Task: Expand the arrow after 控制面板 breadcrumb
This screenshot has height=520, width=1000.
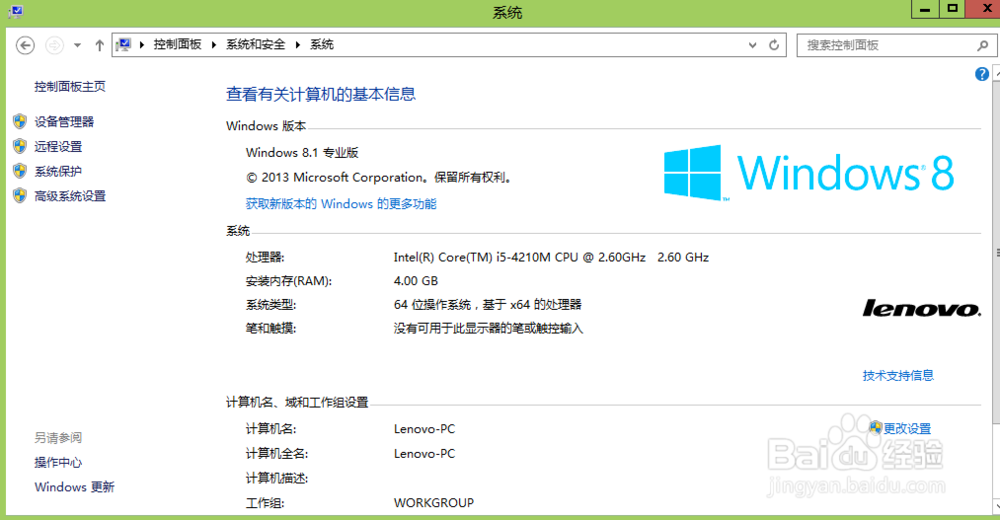Action: 214,45
